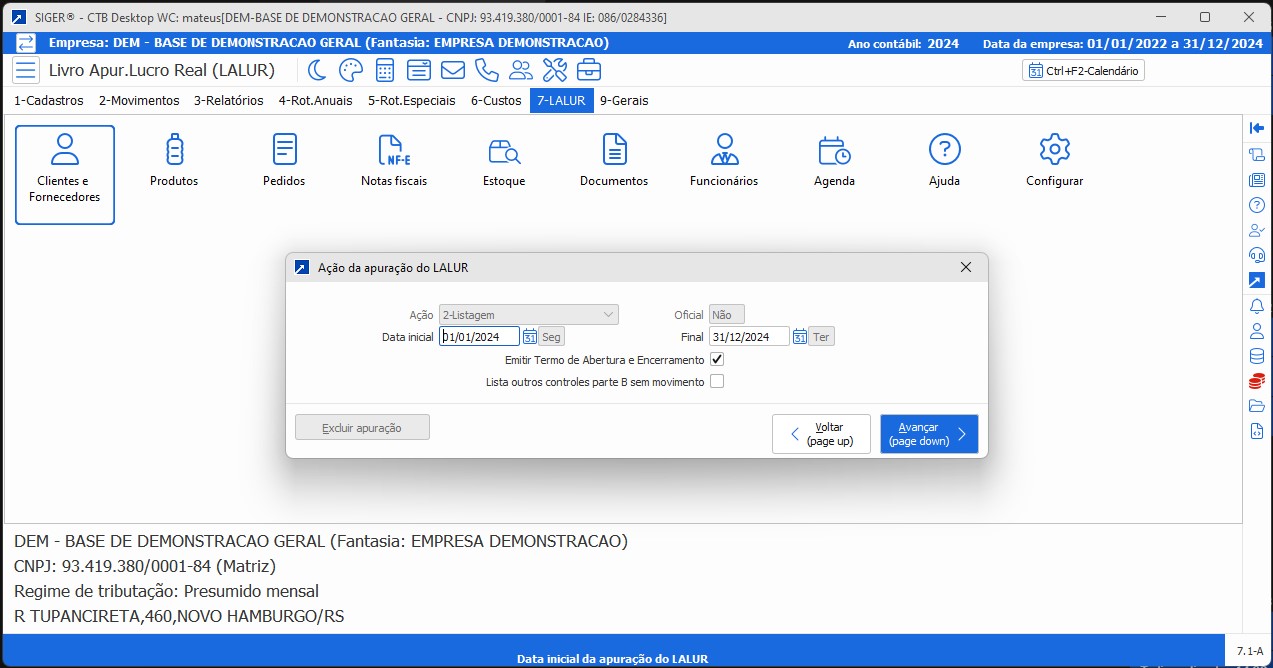The height and width of the screenshot is (668, 1273).
Task: Toggle Emitir Termo de Abertura e Encerramento
Action: pos(716,360)
